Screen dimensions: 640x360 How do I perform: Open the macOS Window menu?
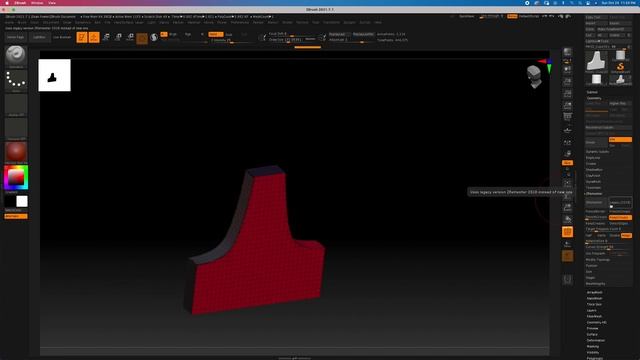point(37,3)
